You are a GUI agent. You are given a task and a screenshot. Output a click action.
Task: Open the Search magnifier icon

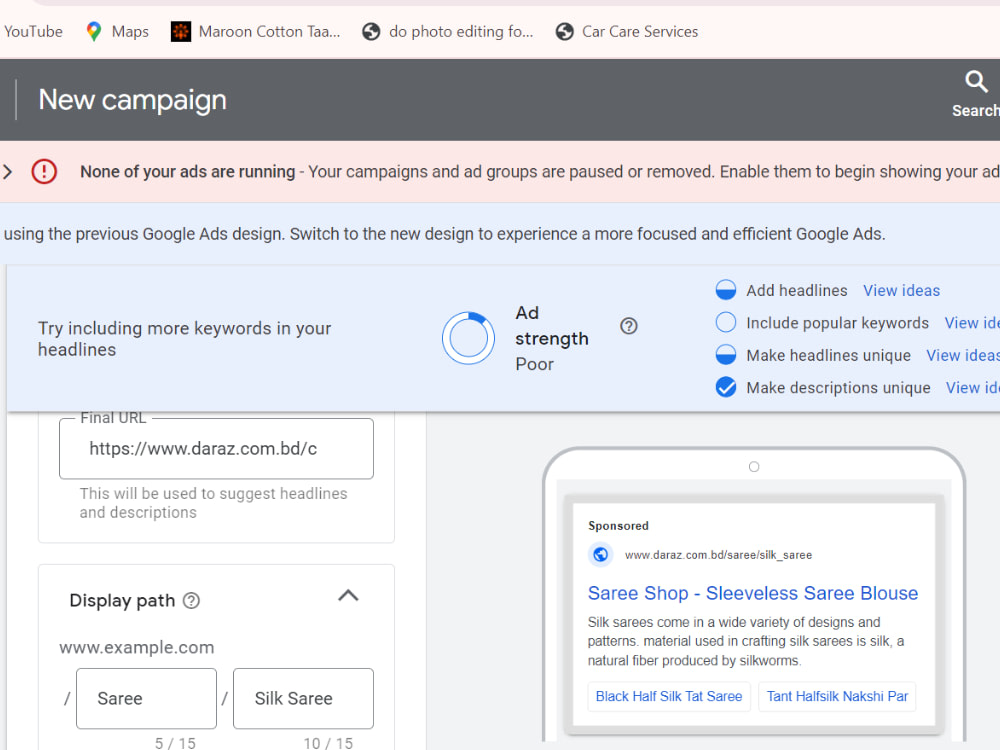coord(976,82)
